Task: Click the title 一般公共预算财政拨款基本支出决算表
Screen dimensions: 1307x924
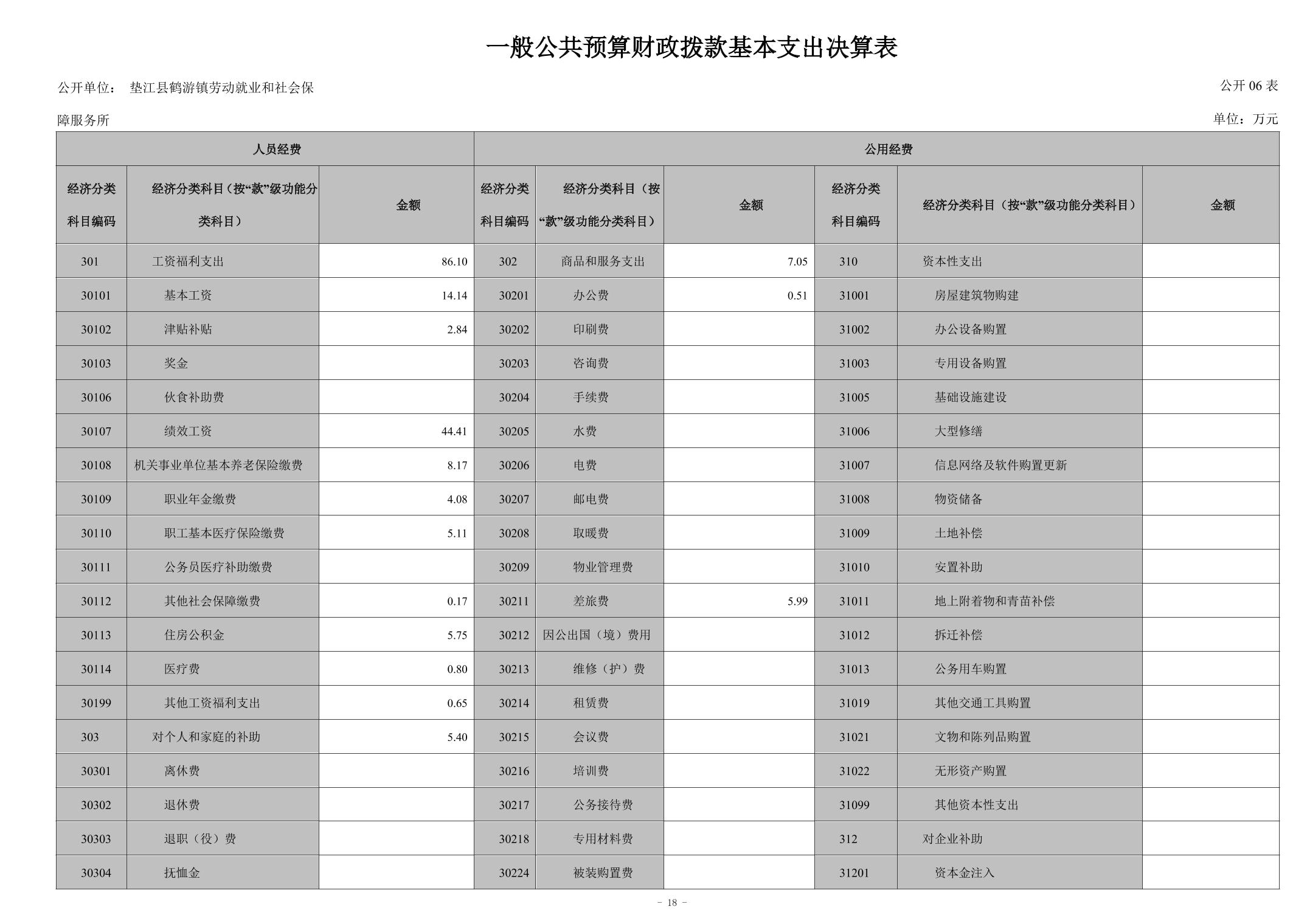Action: (x=692, y=47)
